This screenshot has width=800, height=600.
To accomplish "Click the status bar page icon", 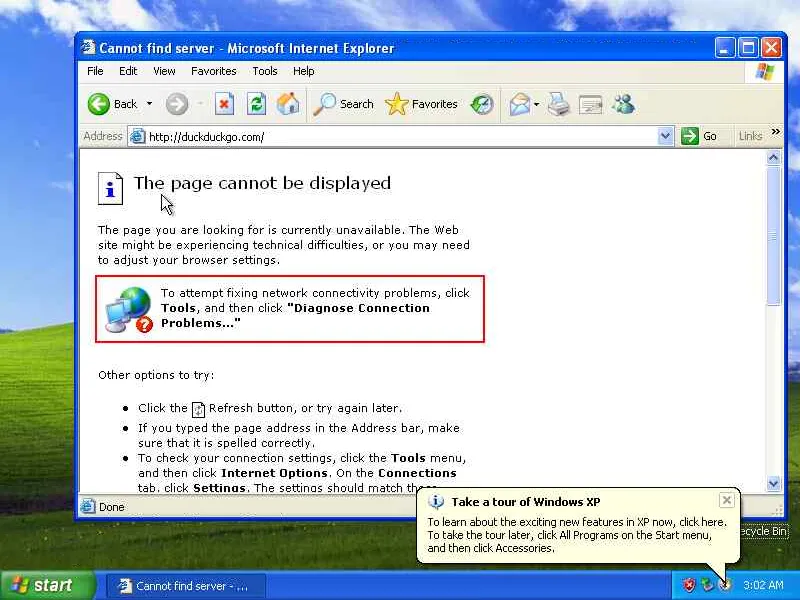I will click(88, 506).
